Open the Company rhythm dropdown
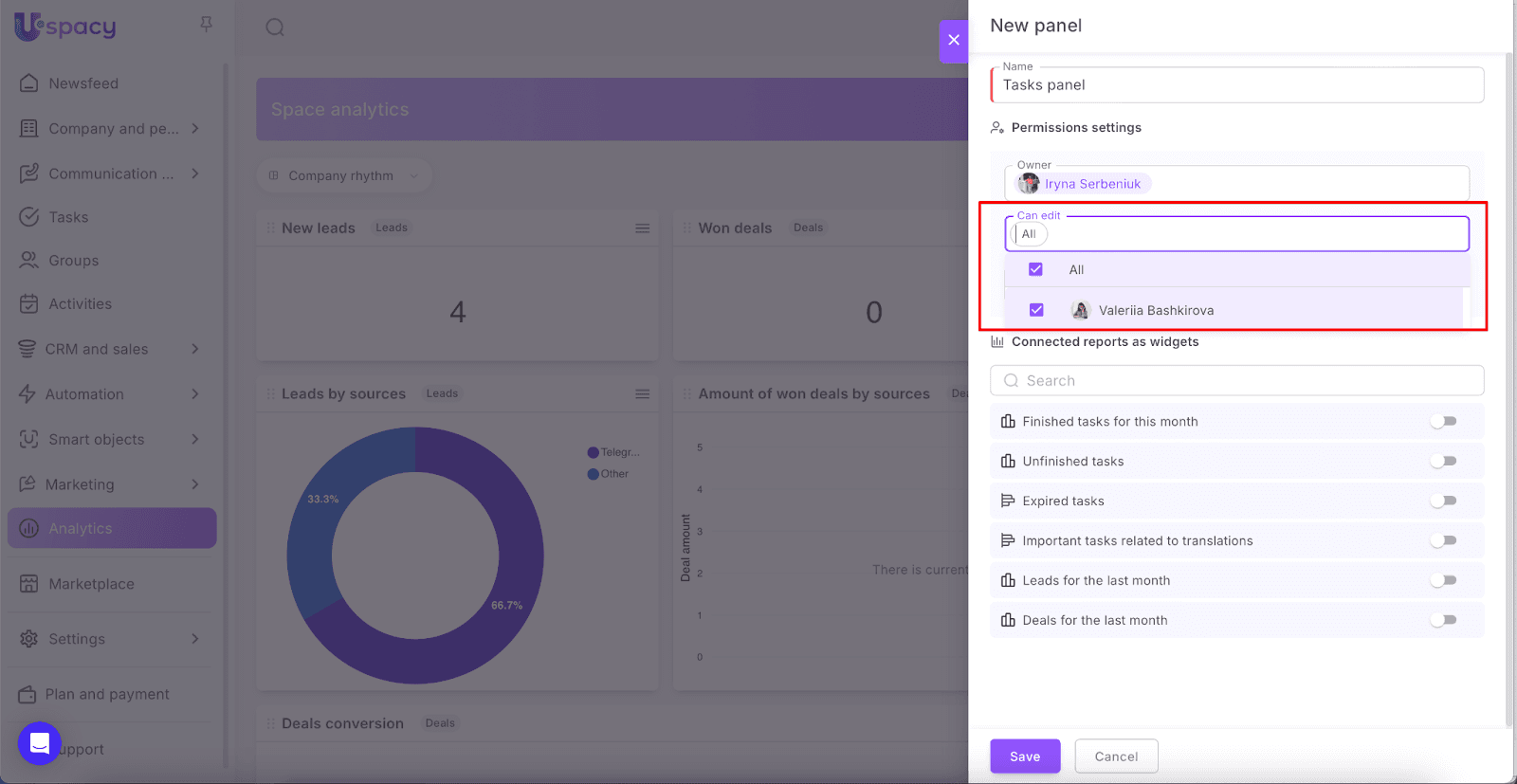 coord(343,176)
